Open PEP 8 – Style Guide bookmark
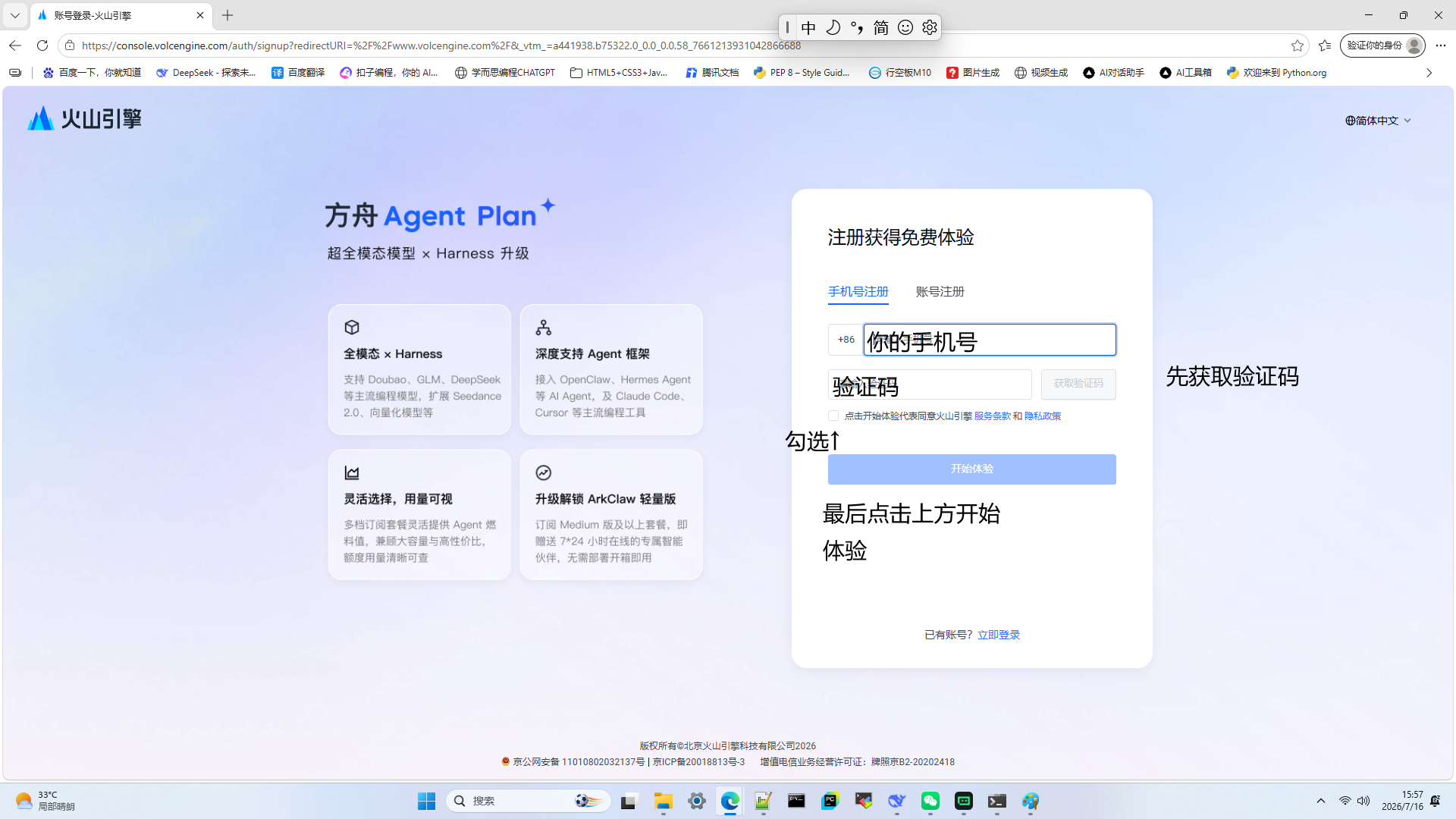 pyautogui.click(x=802, y=73)
